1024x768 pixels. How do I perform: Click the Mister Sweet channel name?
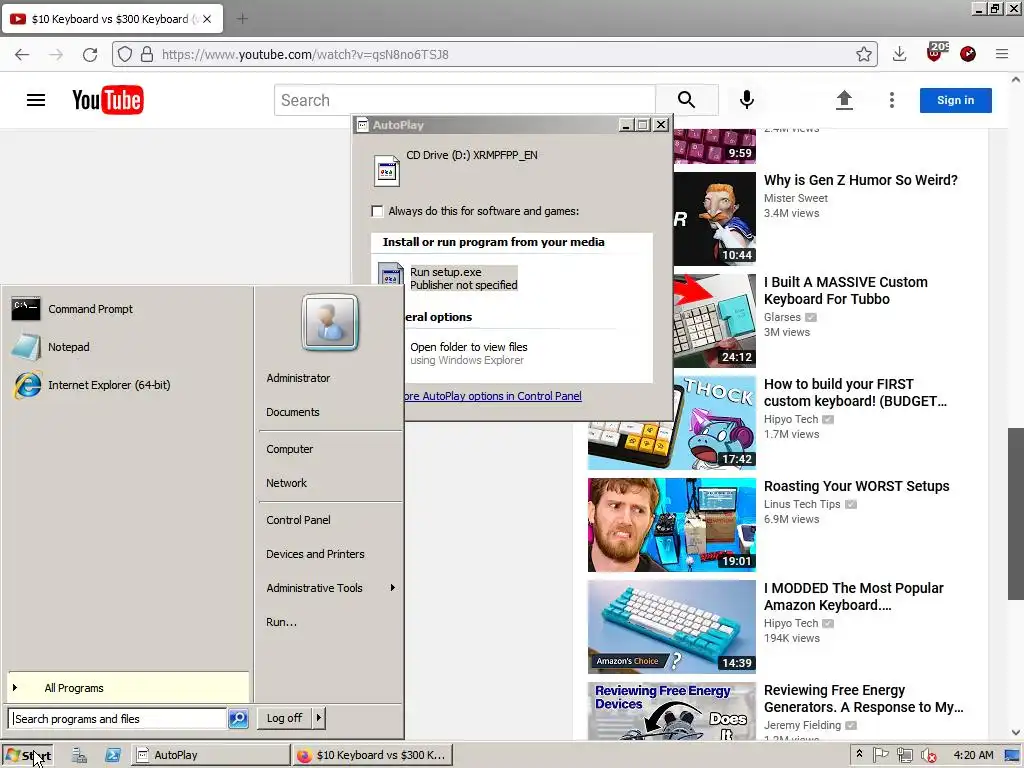(x=795, y=198)
